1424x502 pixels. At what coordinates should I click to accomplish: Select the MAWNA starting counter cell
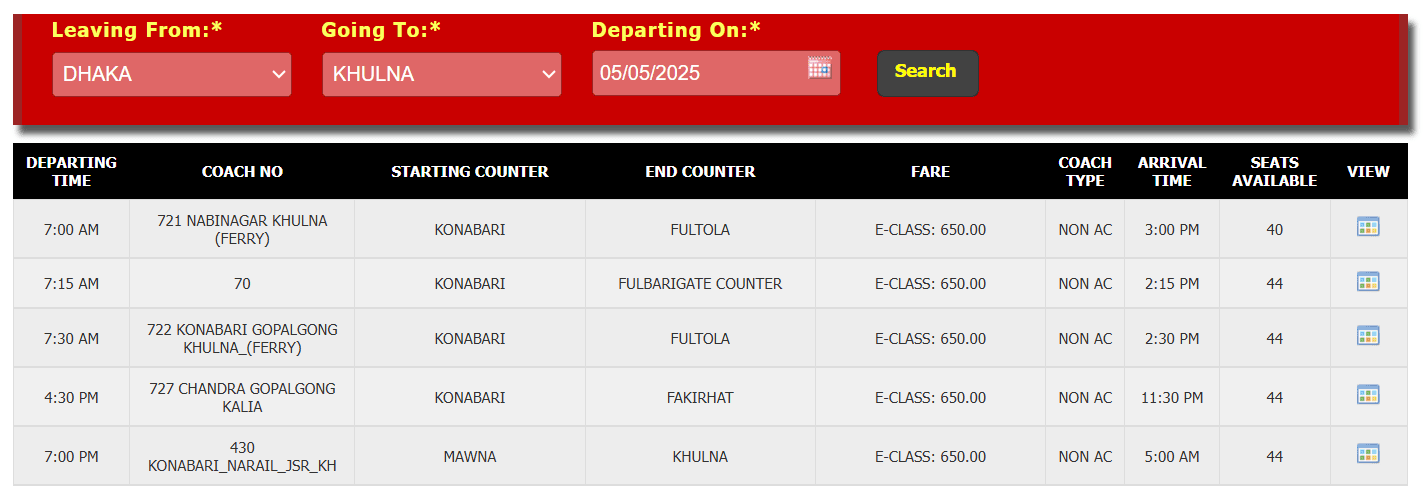[x=470, y=457]
